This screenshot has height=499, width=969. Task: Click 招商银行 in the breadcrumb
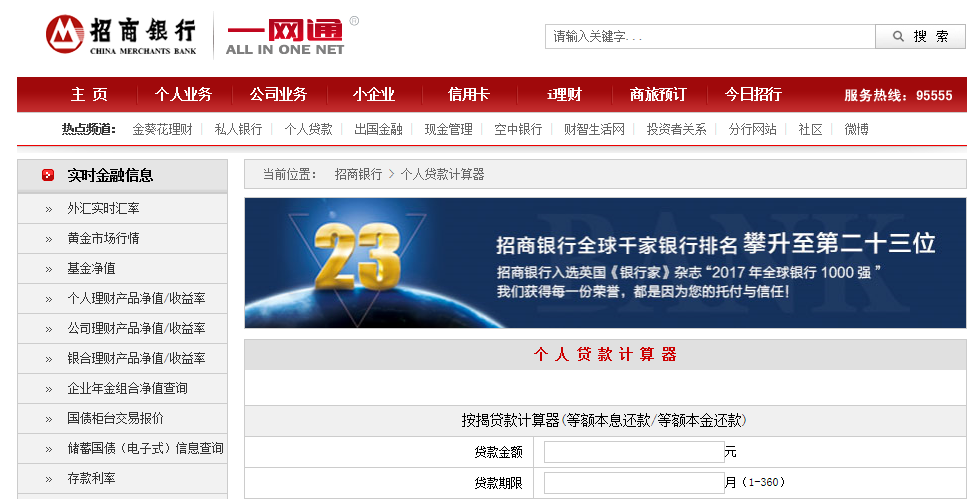[x=358, y=174]
